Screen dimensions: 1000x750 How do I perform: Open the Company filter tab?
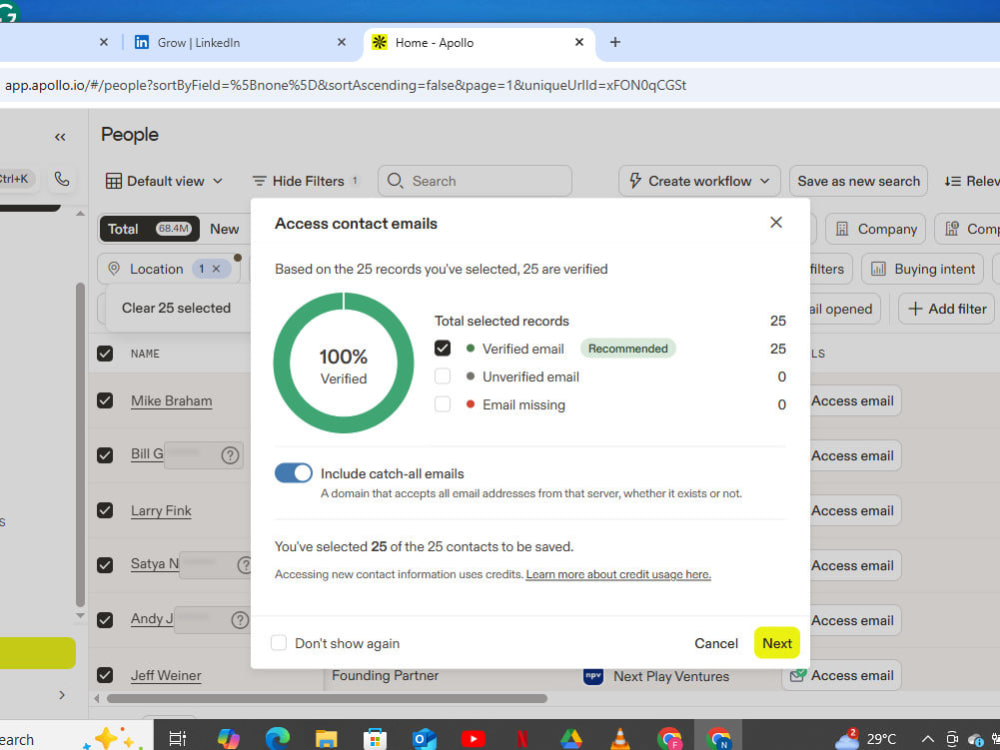pyautogui.click(x=875, y=229)
